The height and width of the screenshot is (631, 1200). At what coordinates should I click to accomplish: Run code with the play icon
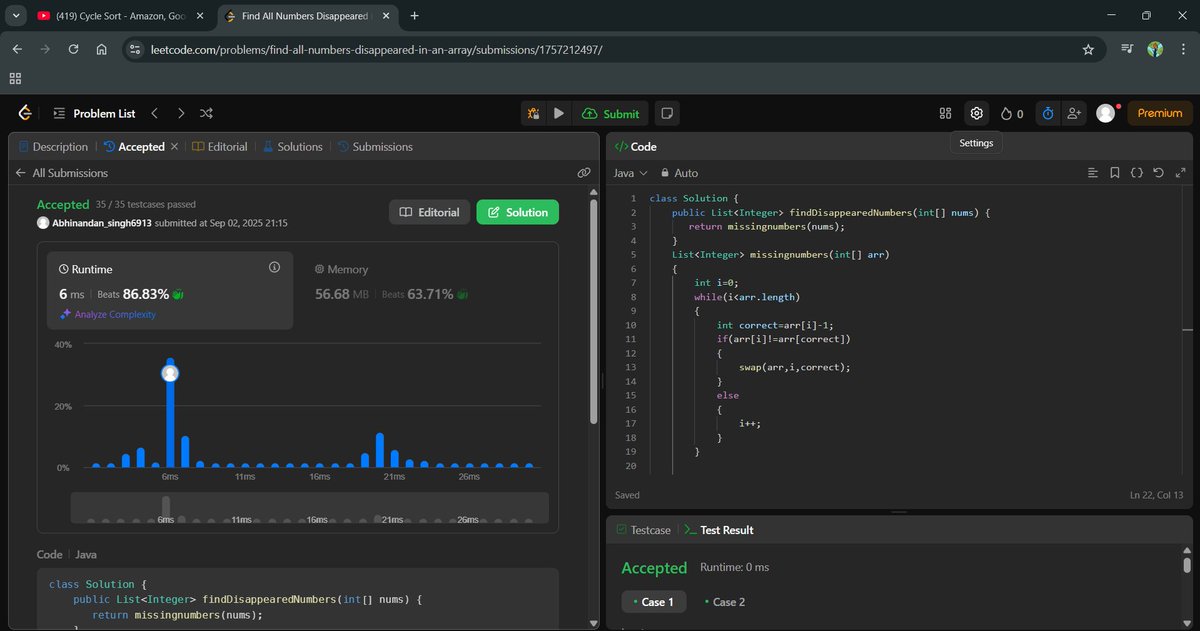pyautogui.click(x=559, y=113)
